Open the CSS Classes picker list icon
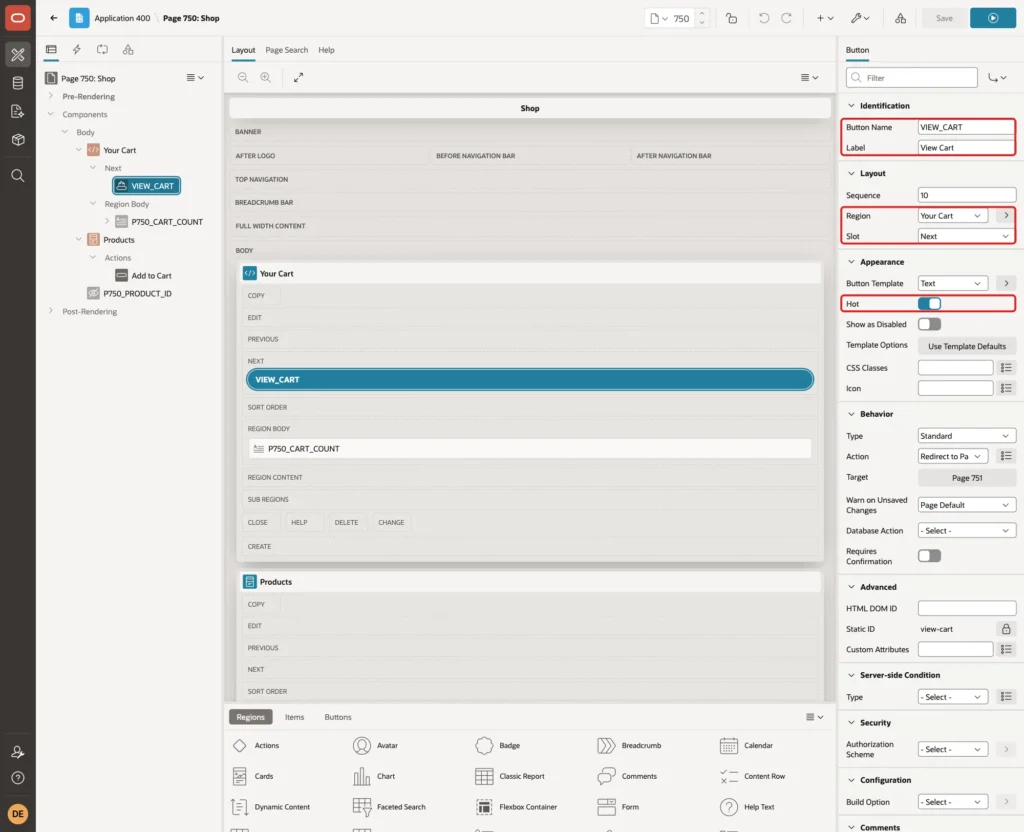This screenshot has width=1024, height=832. (x=1006, y=368)
